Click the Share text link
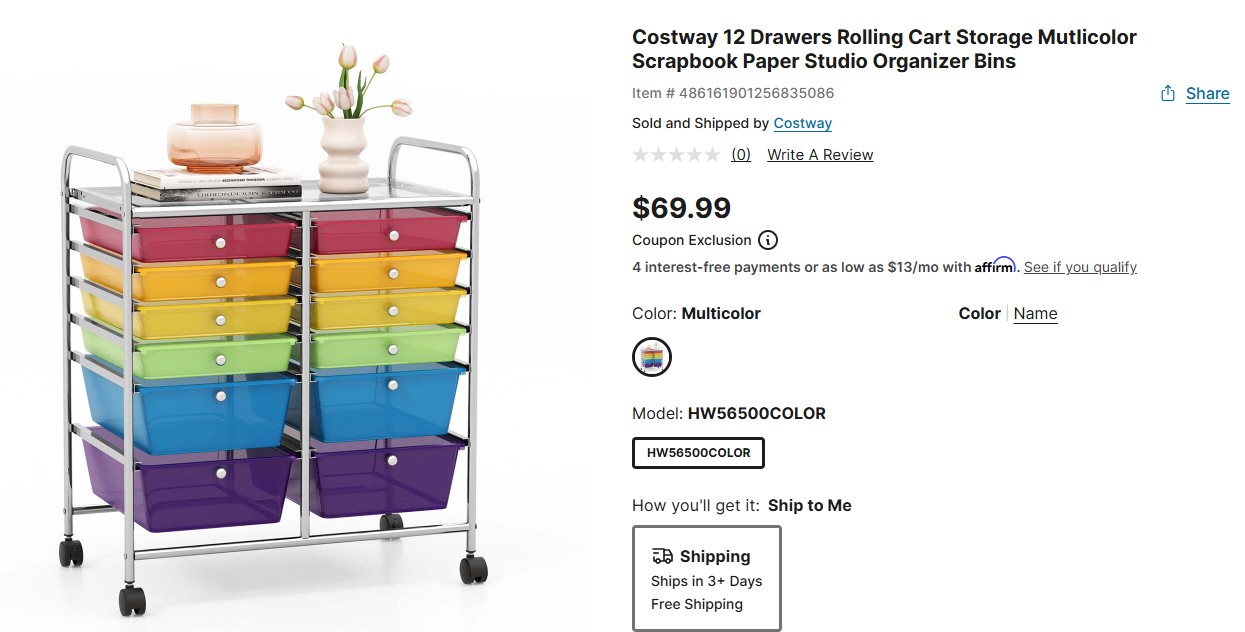1245x632 pixels. click(x=1207, y=93)
